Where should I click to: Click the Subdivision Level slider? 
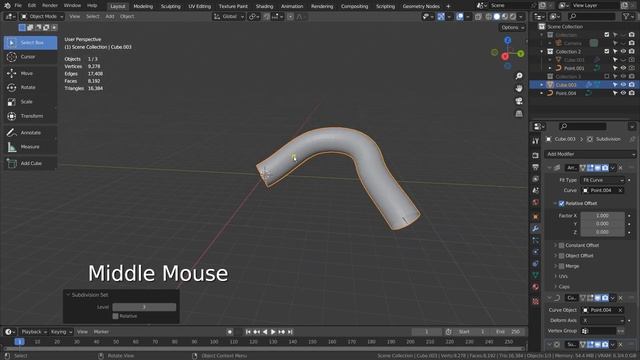coord(144,307)
